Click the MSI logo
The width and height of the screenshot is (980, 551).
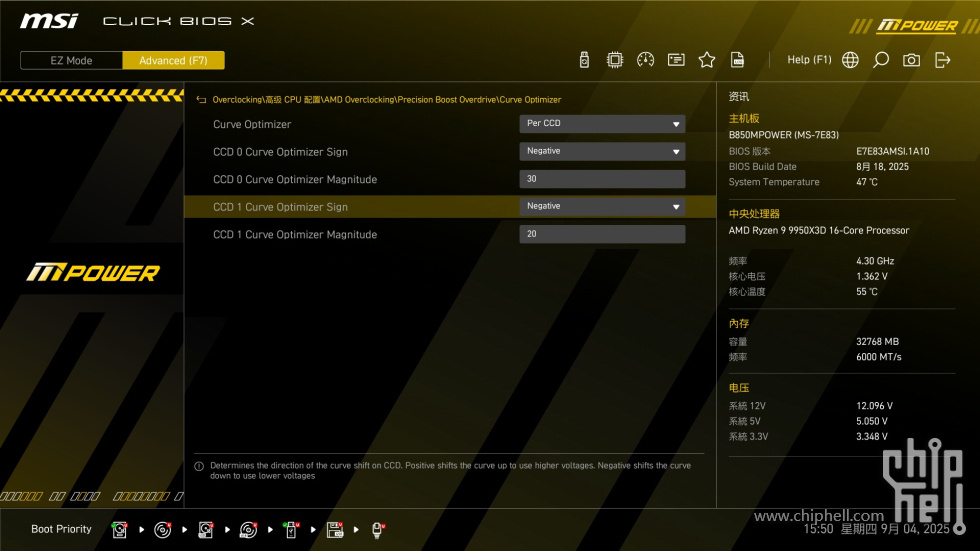pyautogui.click(x=49, y=21)
